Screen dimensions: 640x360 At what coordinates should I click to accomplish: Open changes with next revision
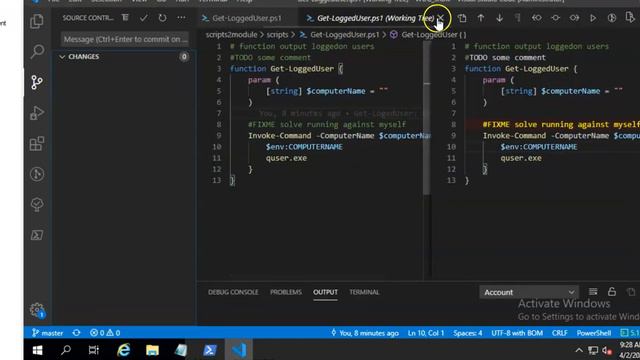pyautogui.click(x=574, y=18)
